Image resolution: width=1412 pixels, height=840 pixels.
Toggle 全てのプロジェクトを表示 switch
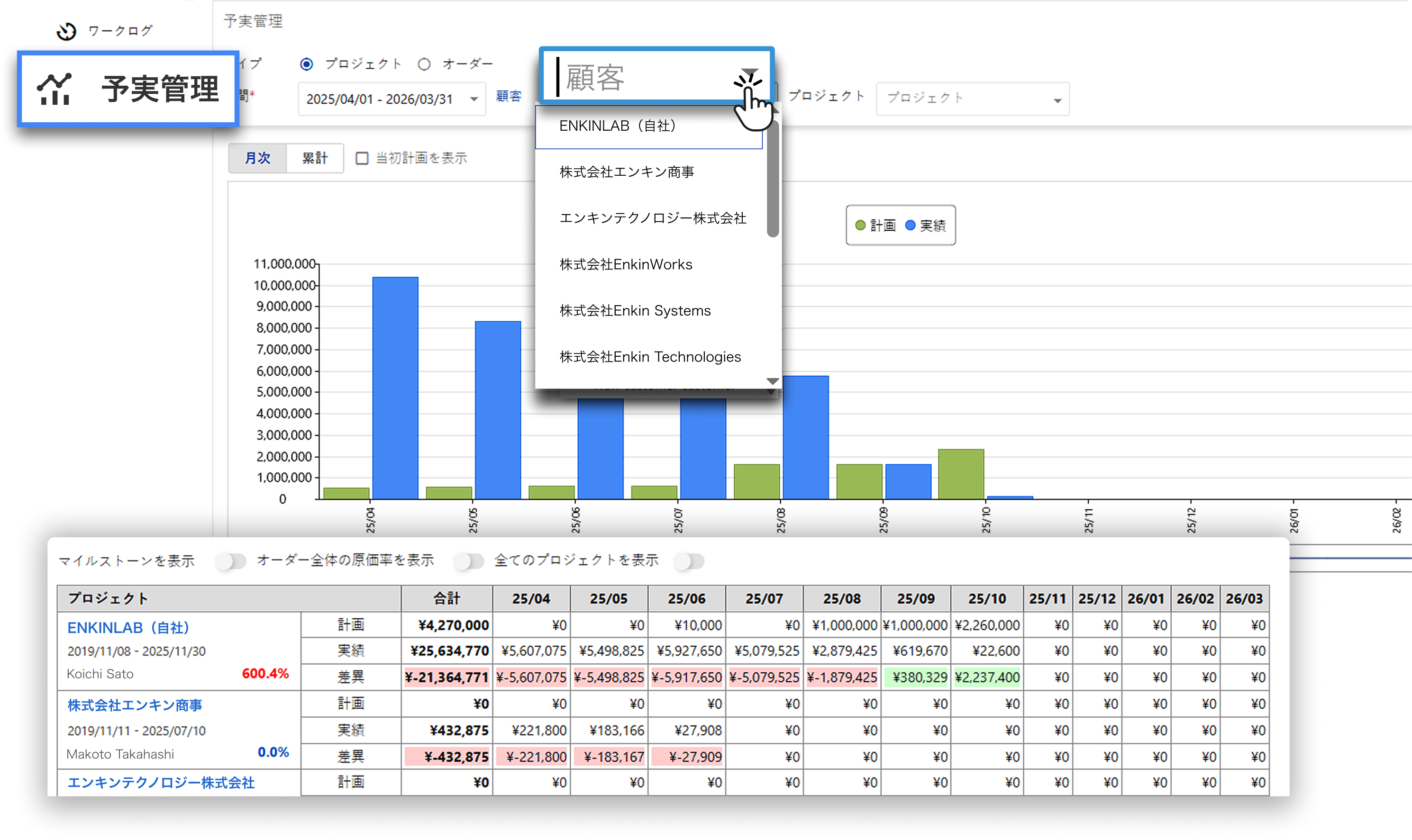(x=689, y=561)
